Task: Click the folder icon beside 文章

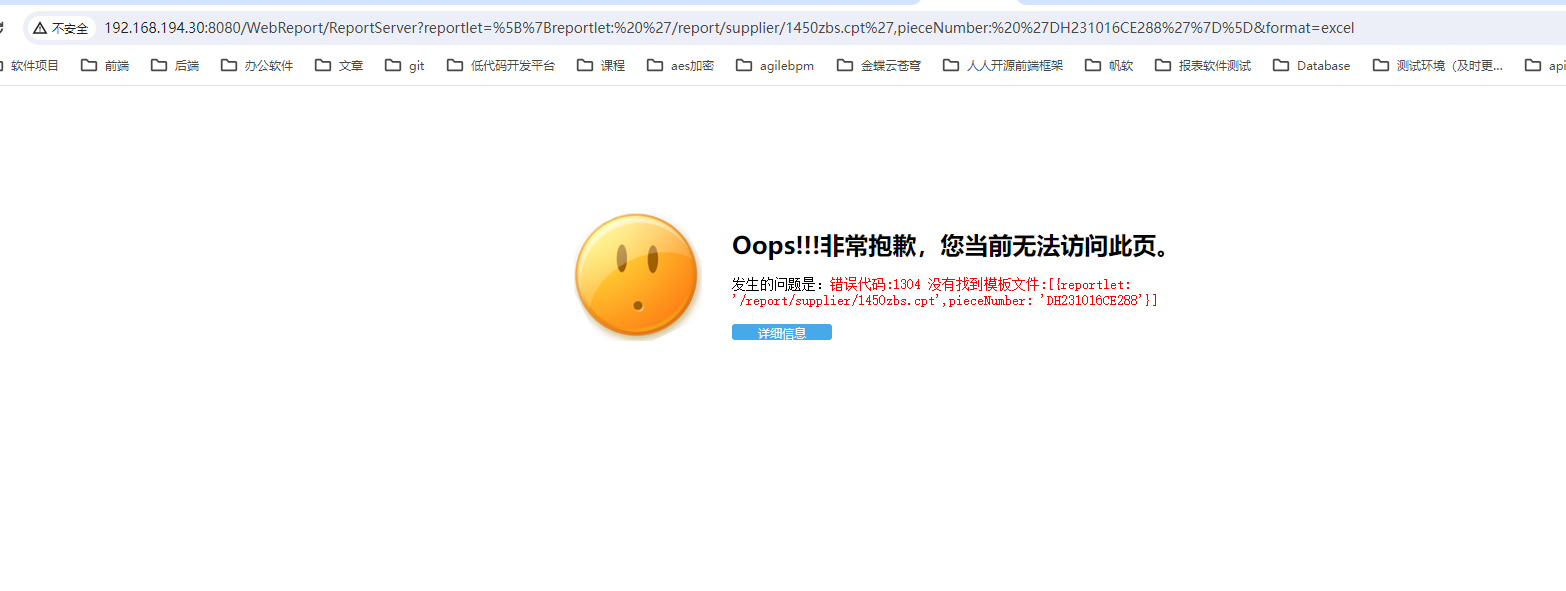Action: click(x=323, y=66)
